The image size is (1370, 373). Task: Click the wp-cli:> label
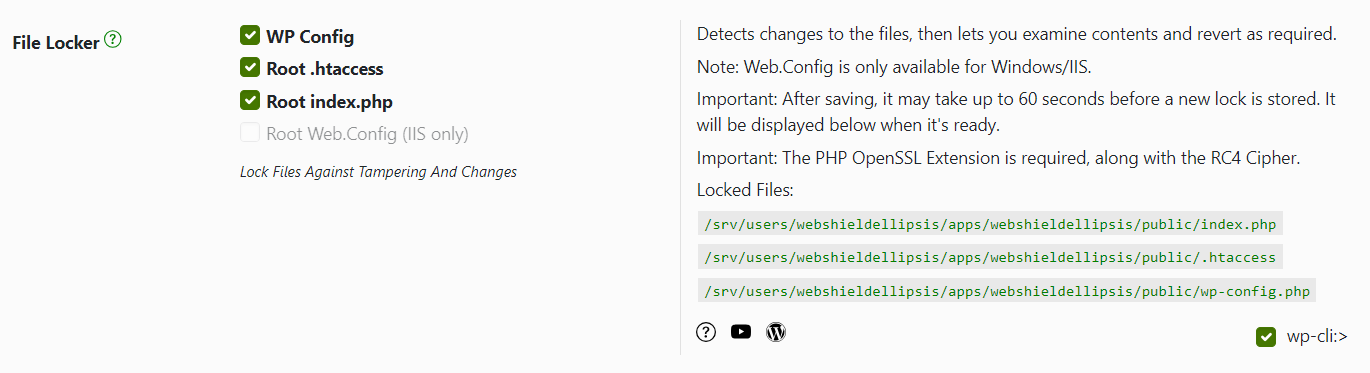(1317, 337)
